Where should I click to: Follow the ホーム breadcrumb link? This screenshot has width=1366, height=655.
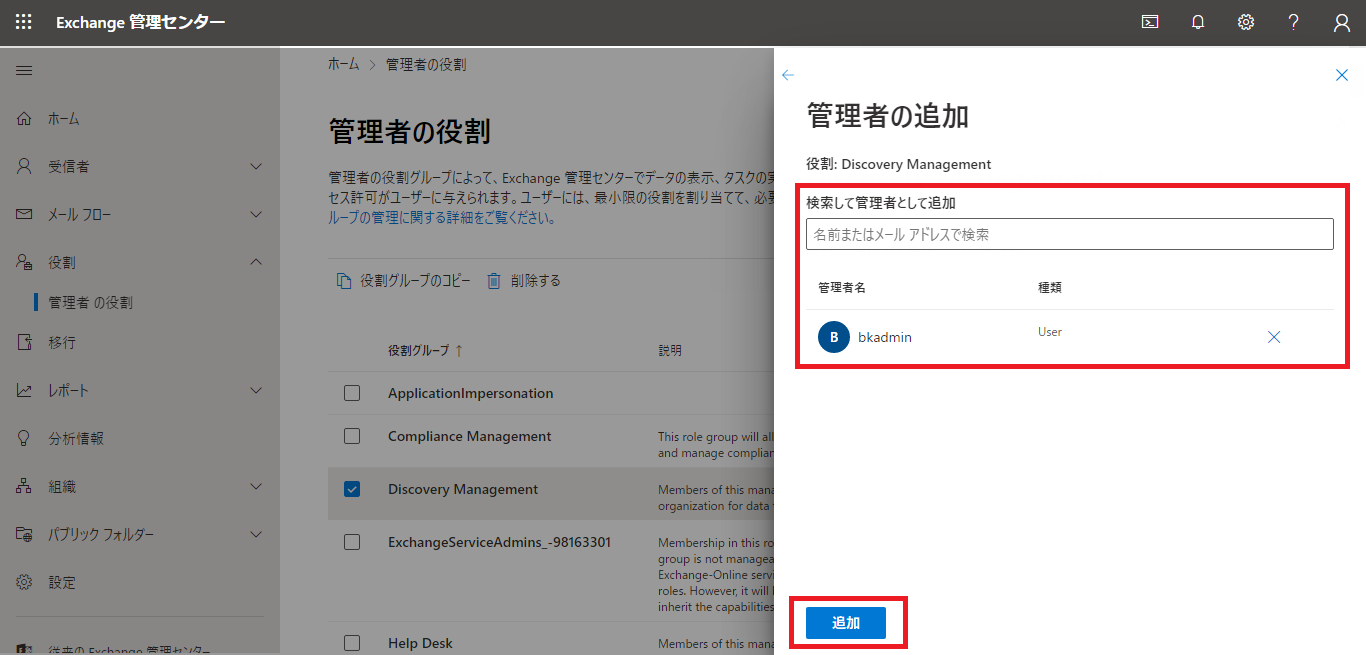point(343,64)
